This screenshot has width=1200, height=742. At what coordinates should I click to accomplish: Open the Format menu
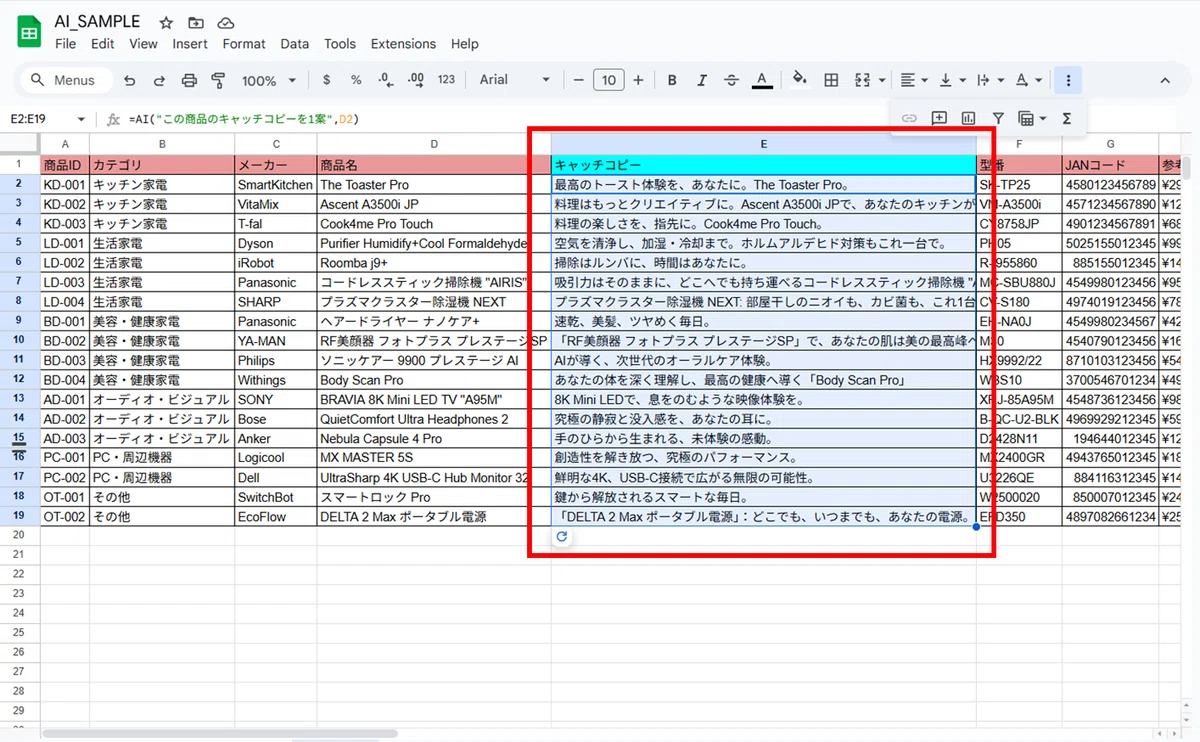tap(244, 44)
